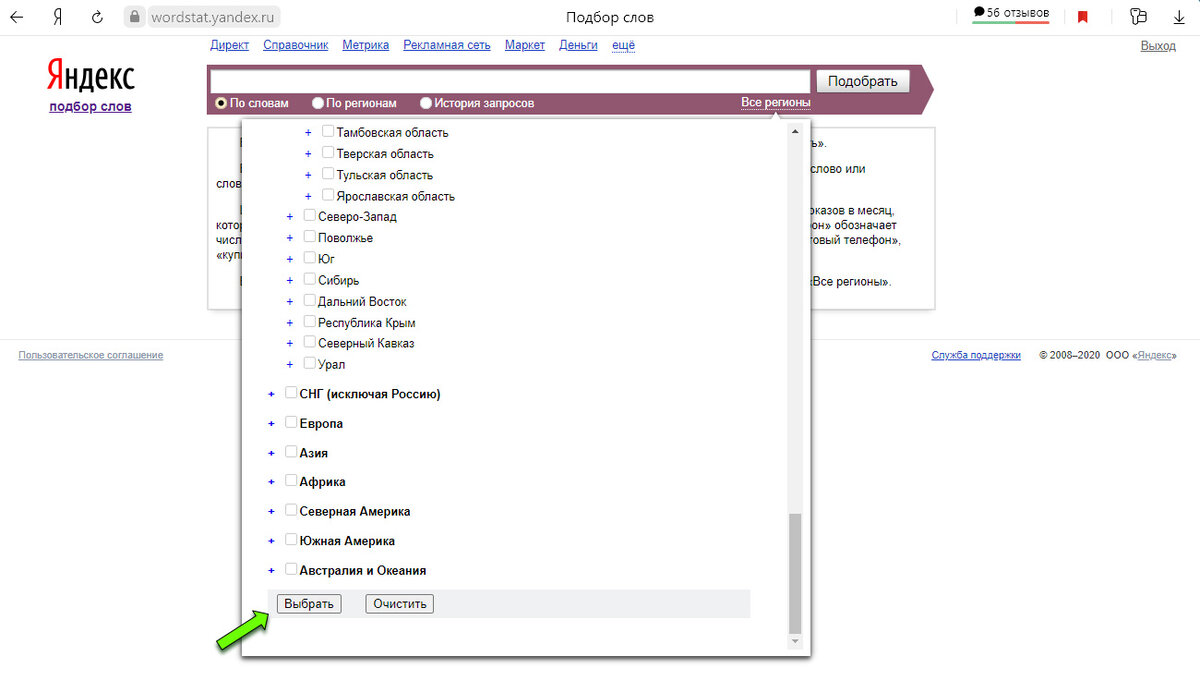1200x693 pixels.
Task: Open Служба поддержки link
Action: [x=976, y=355]
